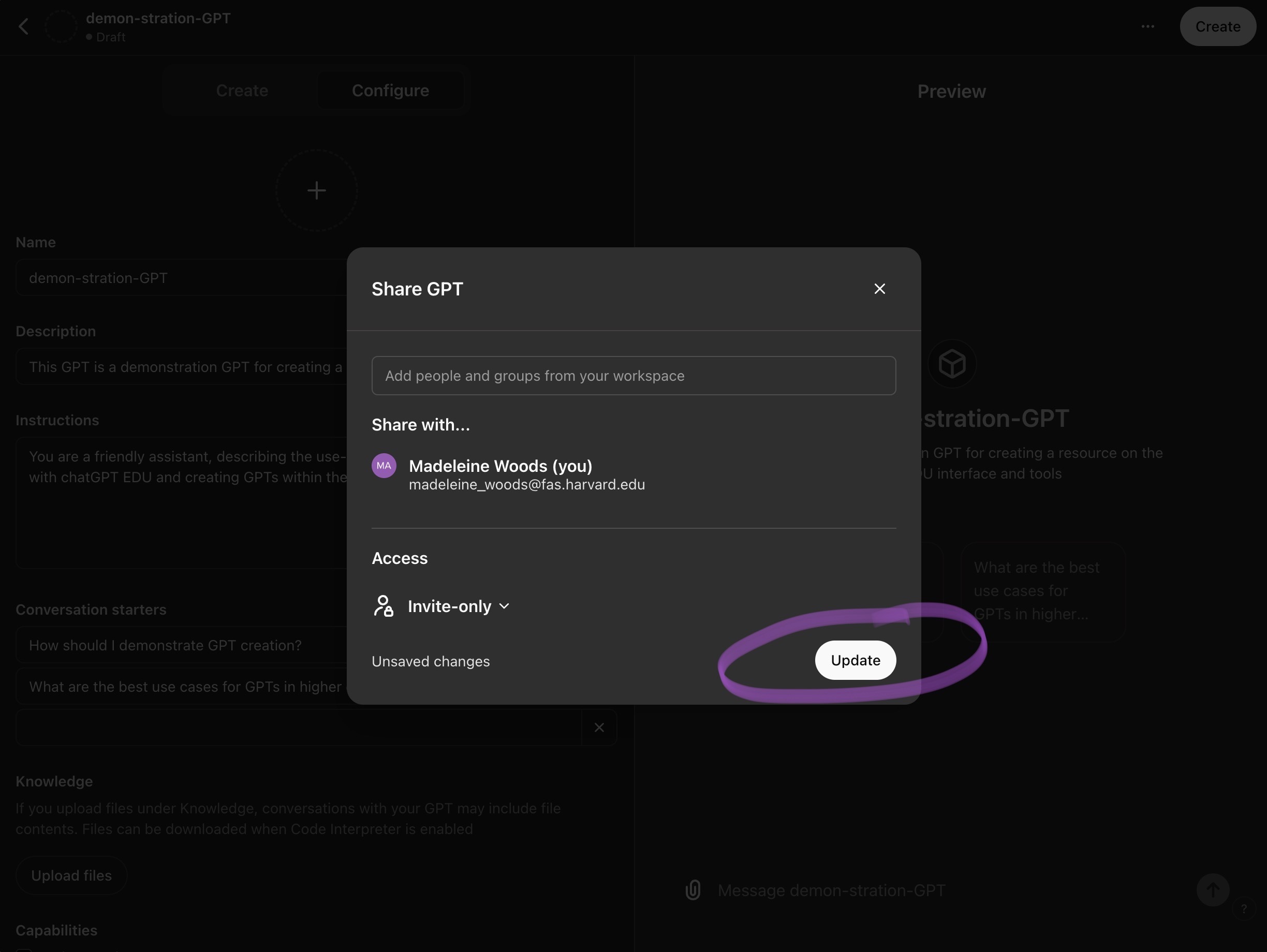Click the Upload files button
Image resolution: width=1267 pixels, height=952 pixels.
tap(71, 875)
